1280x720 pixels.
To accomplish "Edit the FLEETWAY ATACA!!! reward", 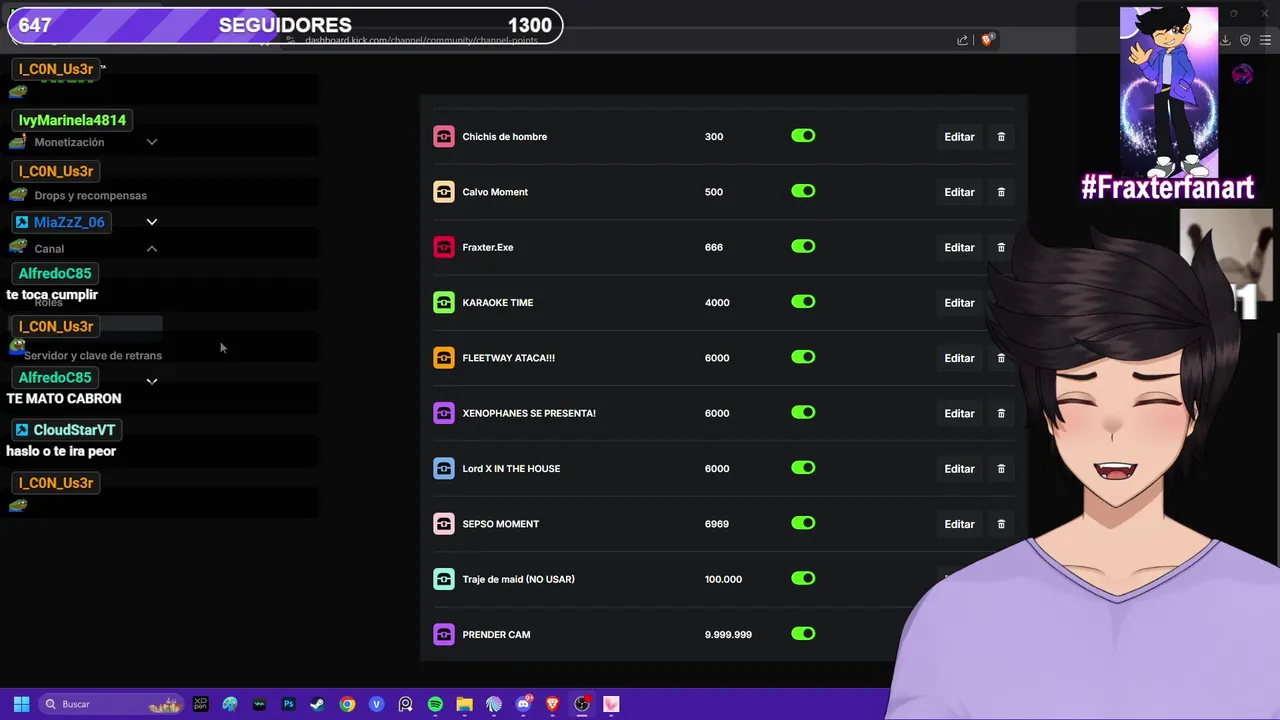I will click(959, 358).
